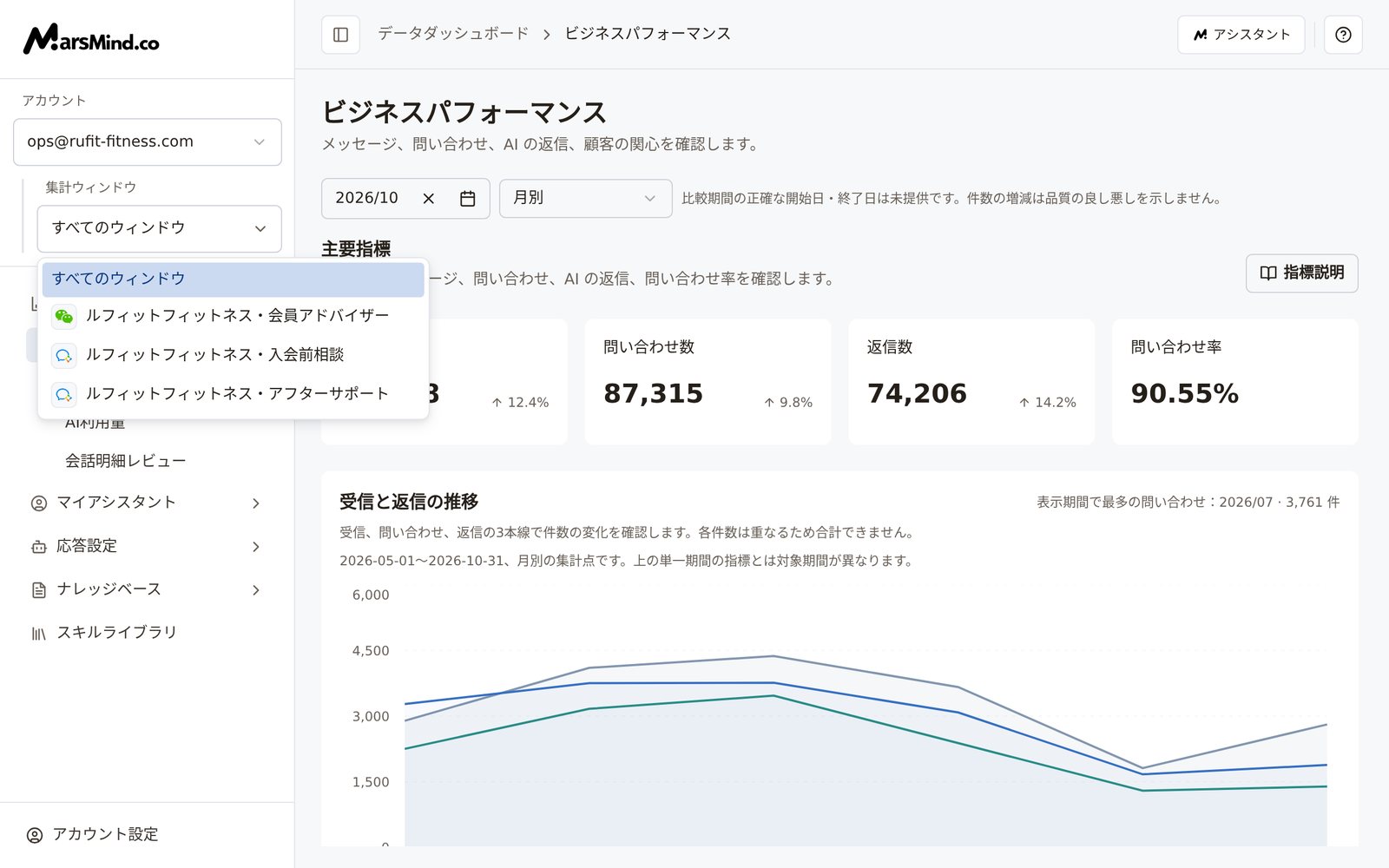Click the アカウント設定 user icon
The width and height of the screenshot is (1389, 868).
35,835
